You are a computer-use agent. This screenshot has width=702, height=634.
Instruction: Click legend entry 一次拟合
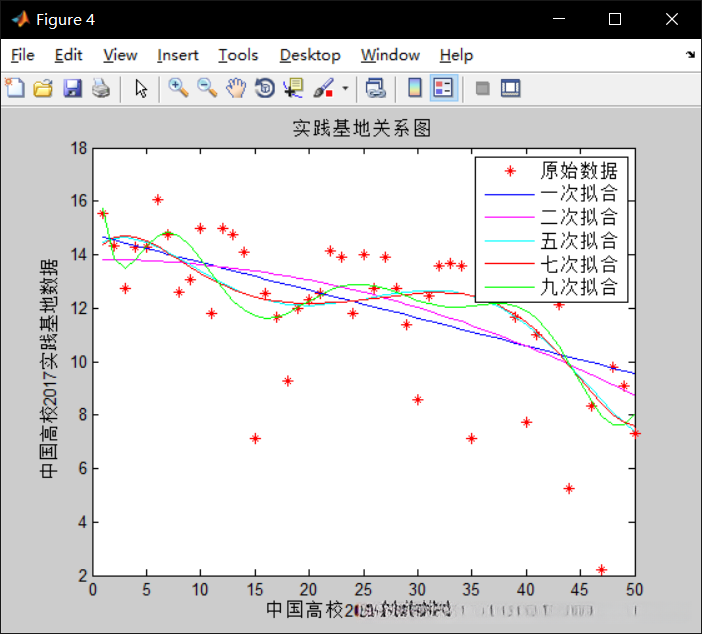coord(579,194)
